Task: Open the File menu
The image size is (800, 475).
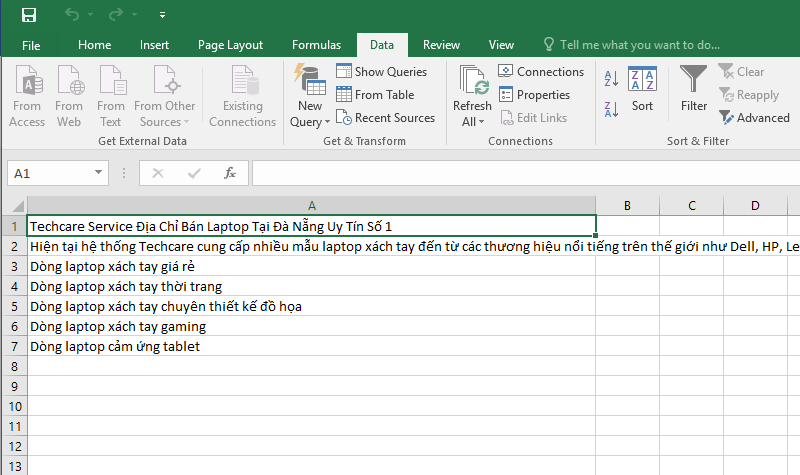Action: click(31, 45)
